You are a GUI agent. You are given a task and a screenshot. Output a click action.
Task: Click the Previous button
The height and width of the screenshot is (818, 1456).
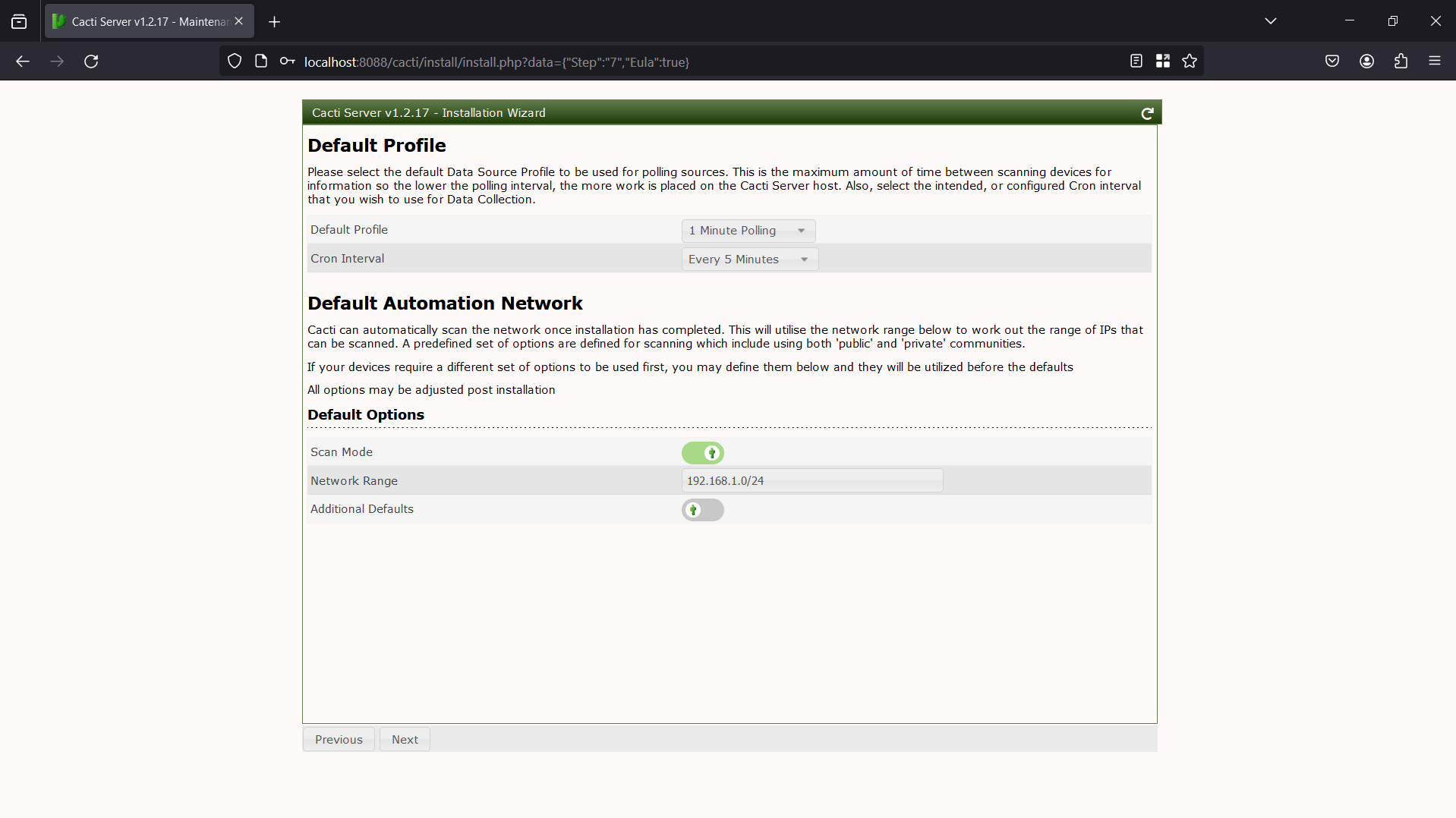click(339, 740)
